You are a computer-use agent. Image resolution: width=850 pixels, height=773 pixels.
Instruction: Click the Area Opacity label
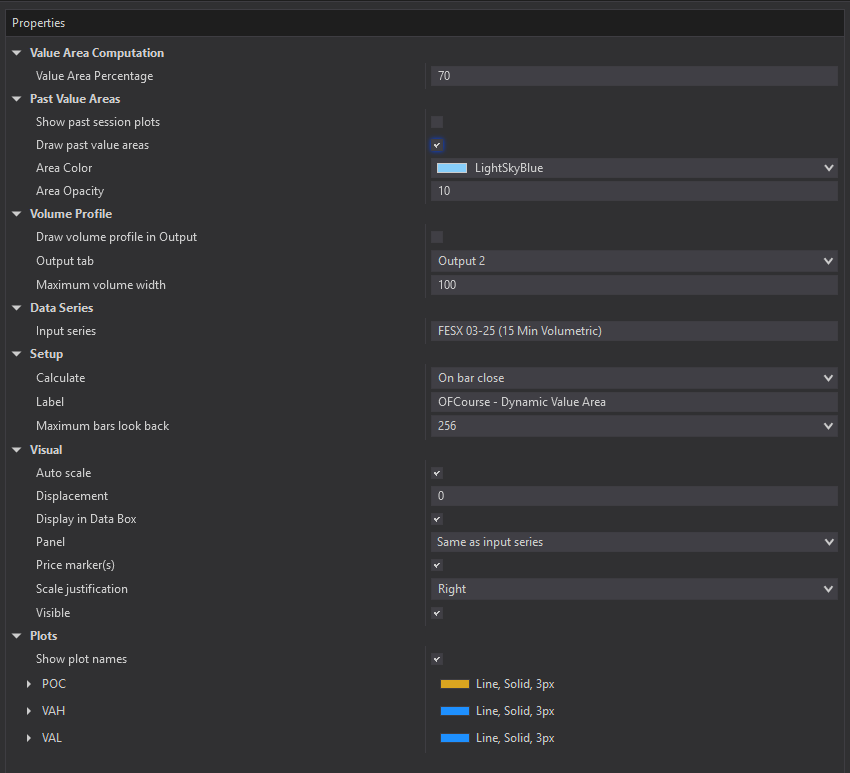70,191
